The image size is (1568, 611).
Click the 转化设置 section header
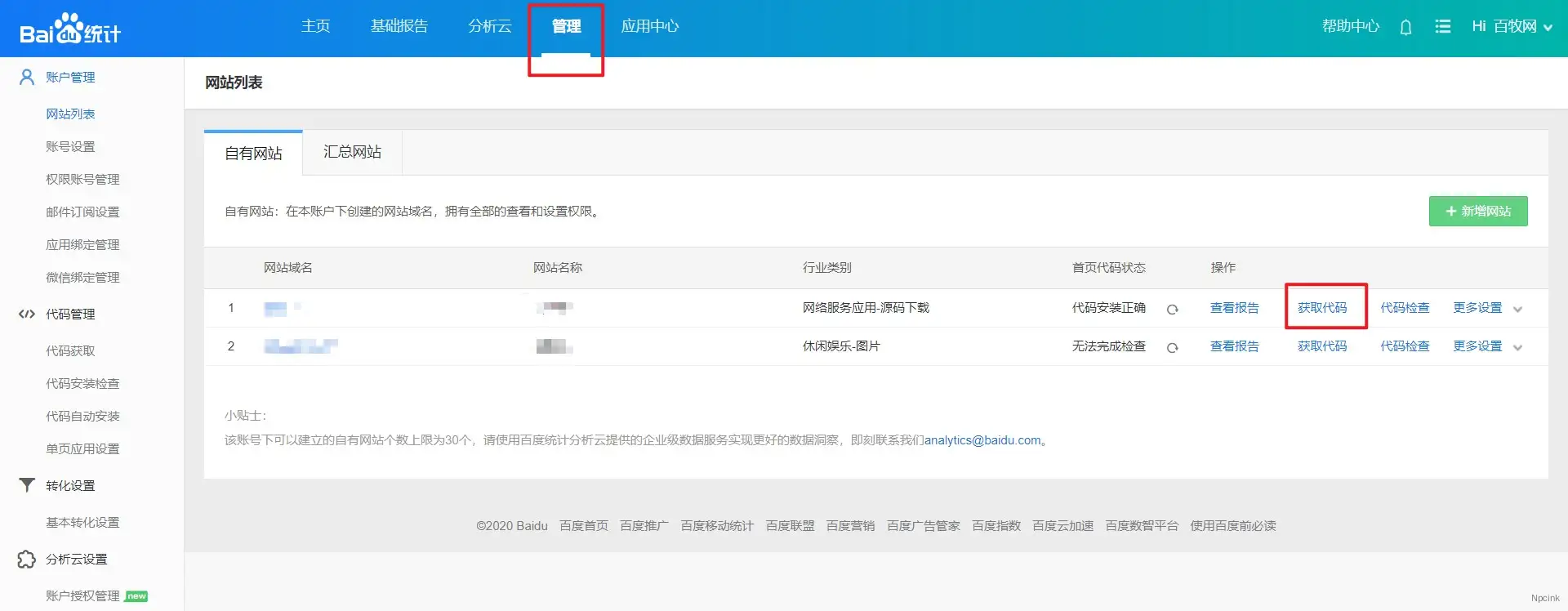(70, 486)
